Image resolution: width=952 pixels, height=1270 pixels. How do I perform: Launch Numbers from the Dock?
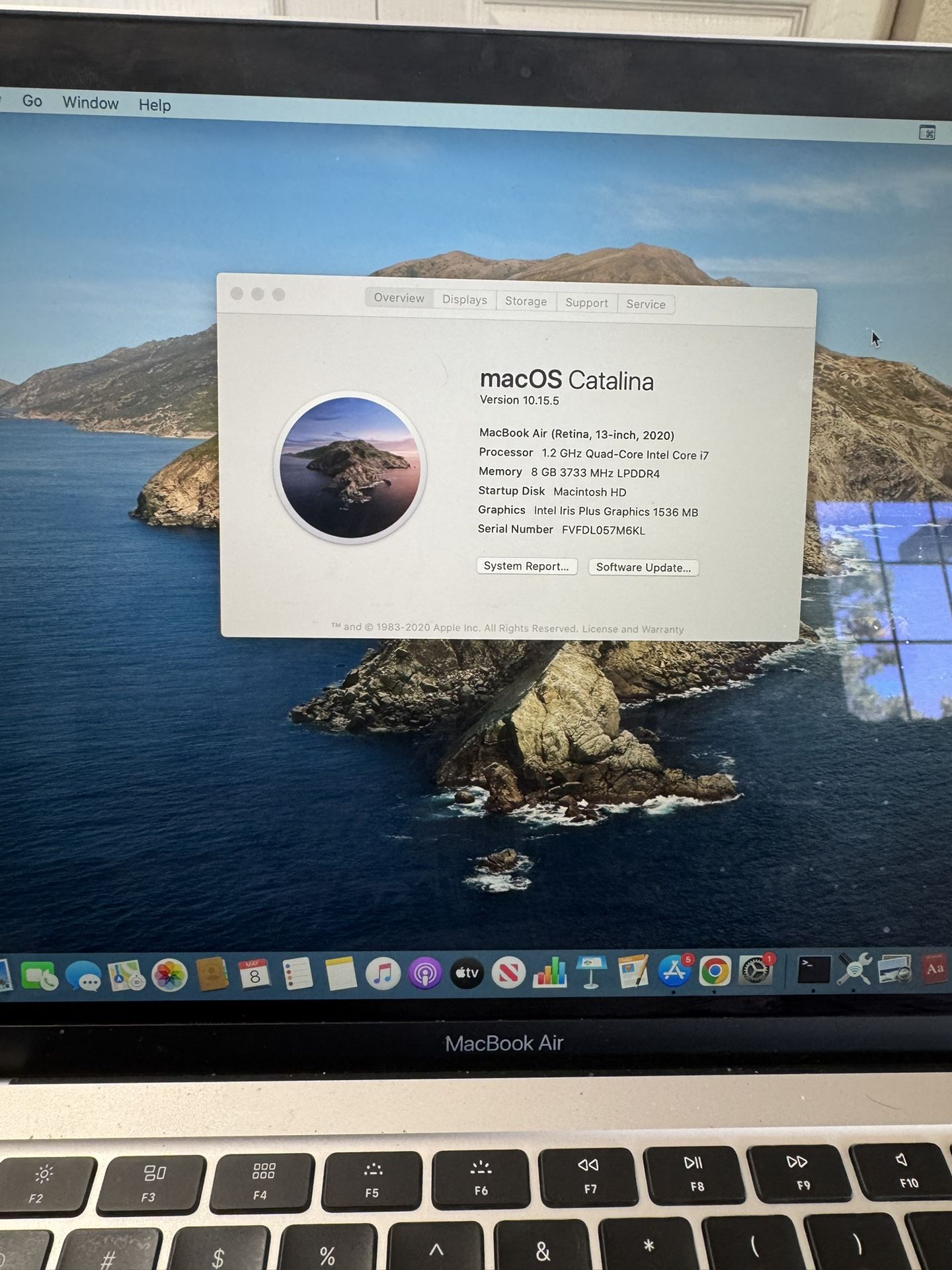tap(550, 972)
